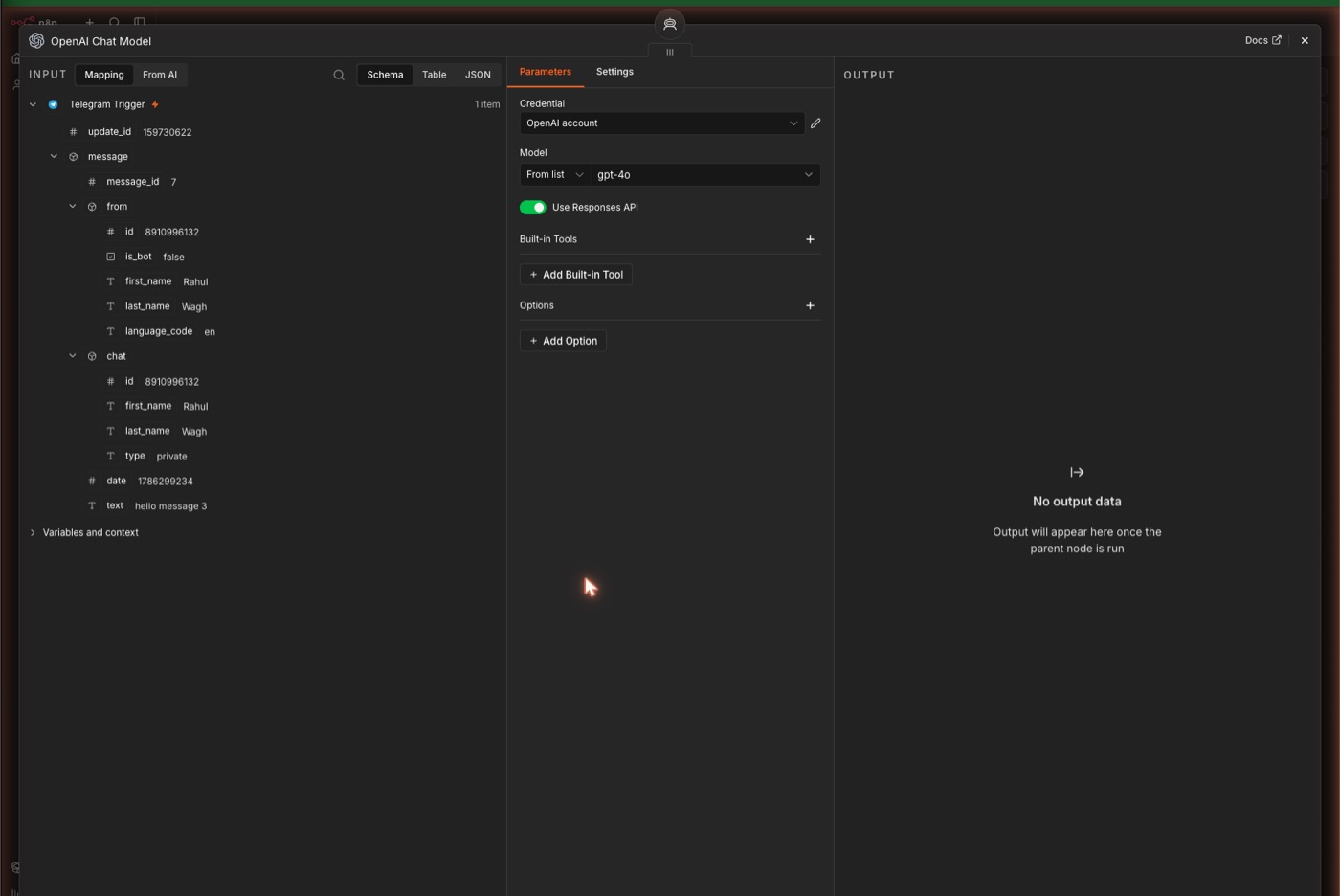Switch to the Settings tab
Viewport: 1340px width, 896px height.
[614, 72]
